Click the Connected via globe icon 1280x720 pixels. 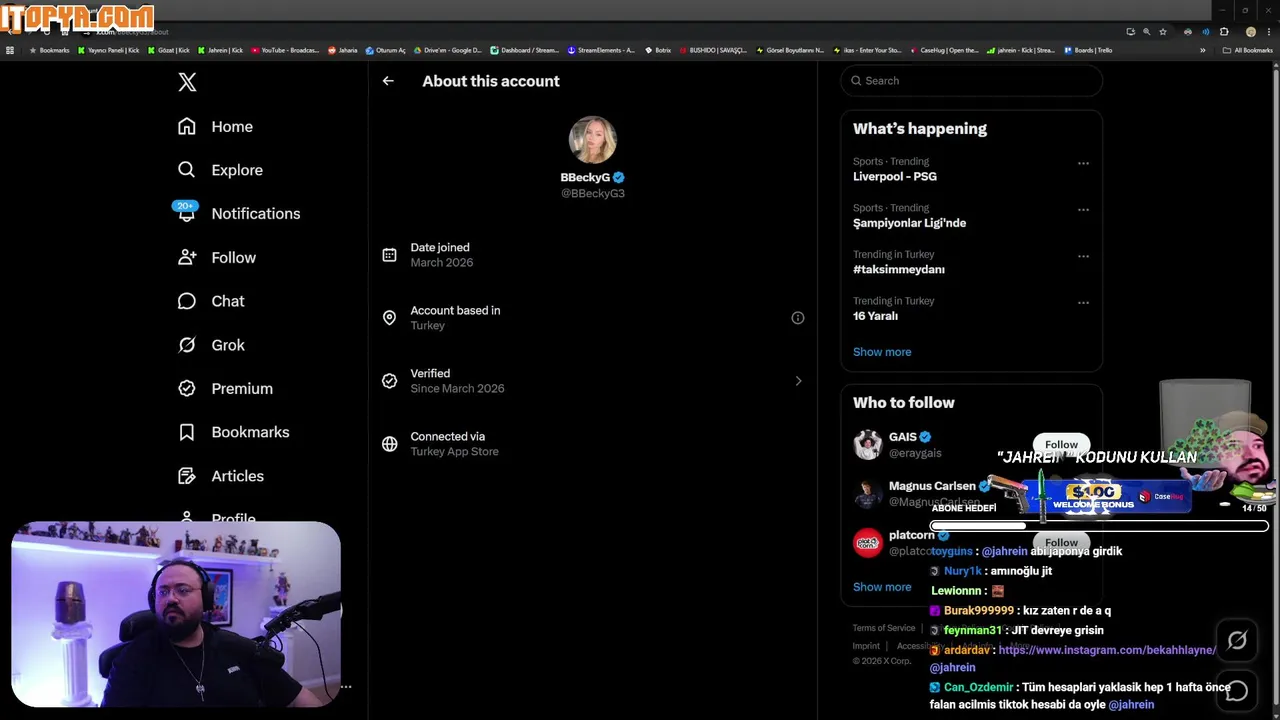click(390, 444)
